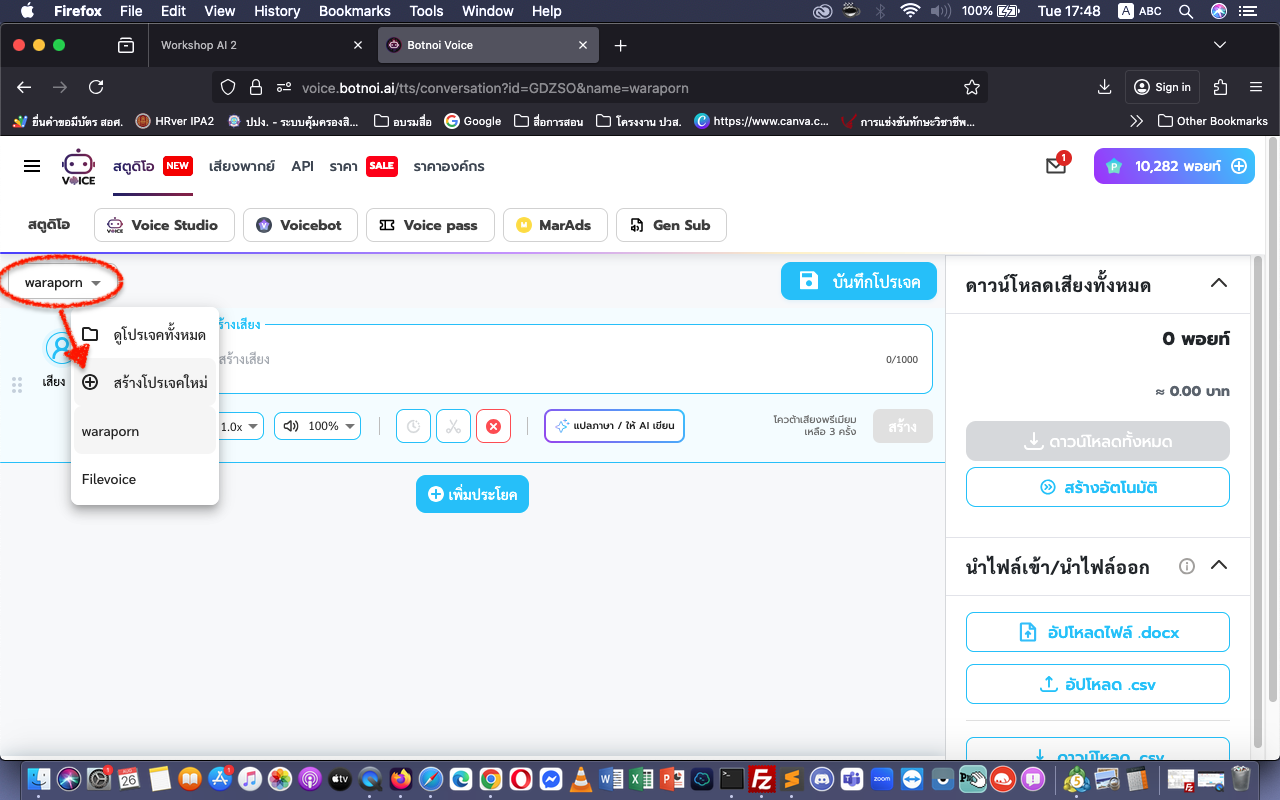Click the drag handle beside the sentence
This screenshot has height=800, width=1280.
click(x=17, y=385)
